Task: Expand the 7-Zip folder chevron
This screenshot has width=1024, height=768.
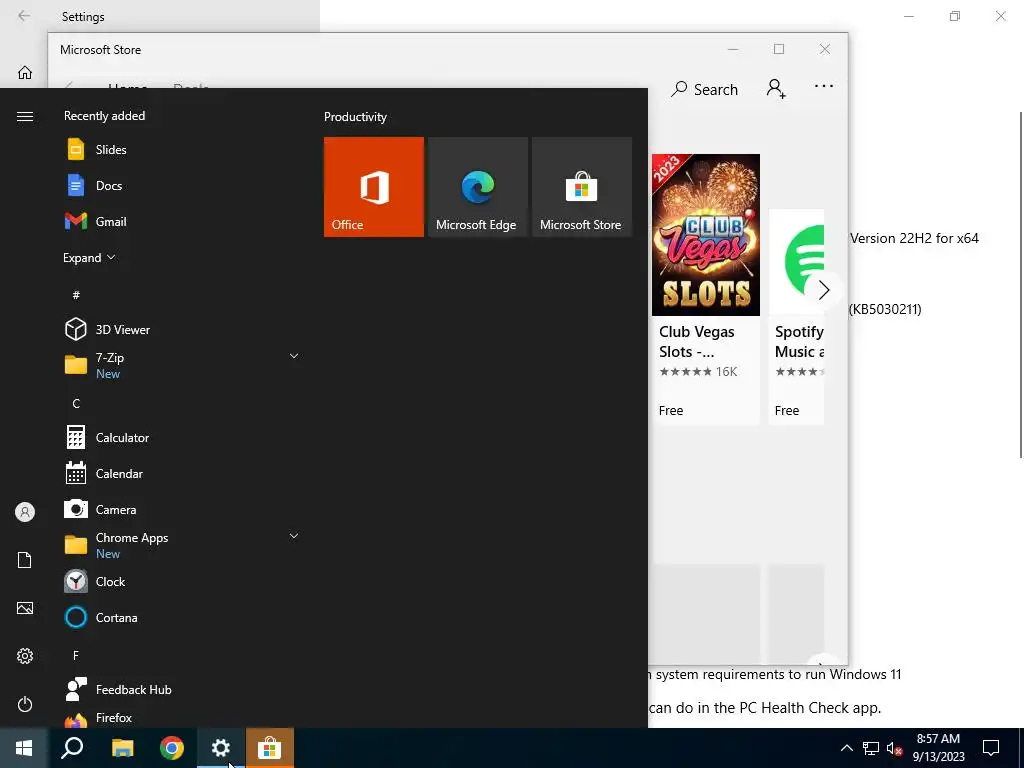Action: (294, 356)
